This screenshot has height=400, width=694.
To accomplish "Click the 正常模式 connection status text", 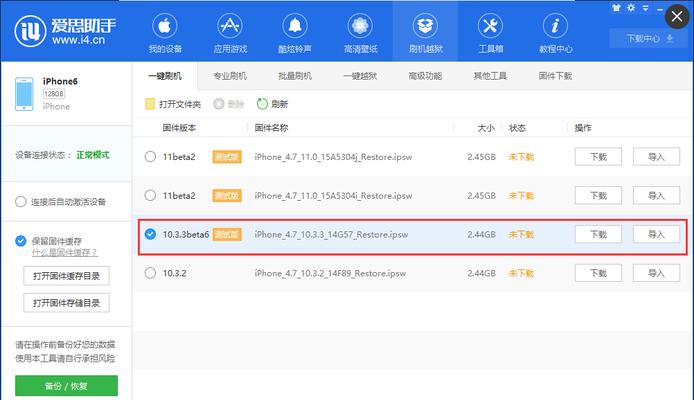I will [93, 155].
